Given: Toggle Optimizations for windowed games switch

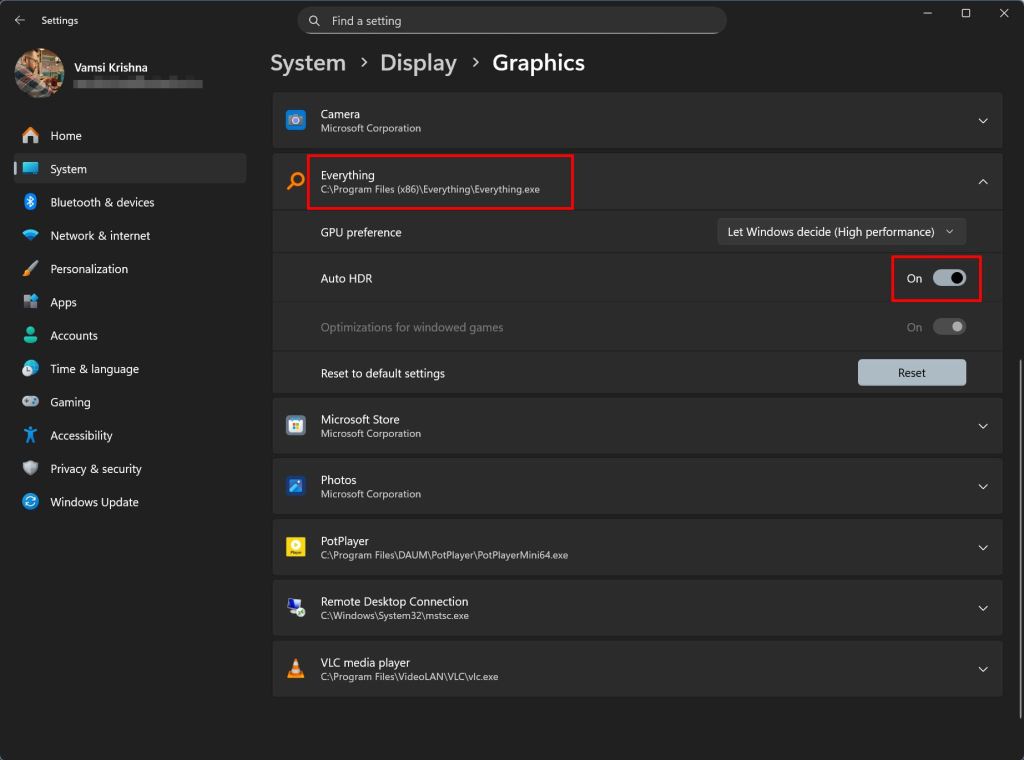Looking at the screenshot, I should click(949, 327).
